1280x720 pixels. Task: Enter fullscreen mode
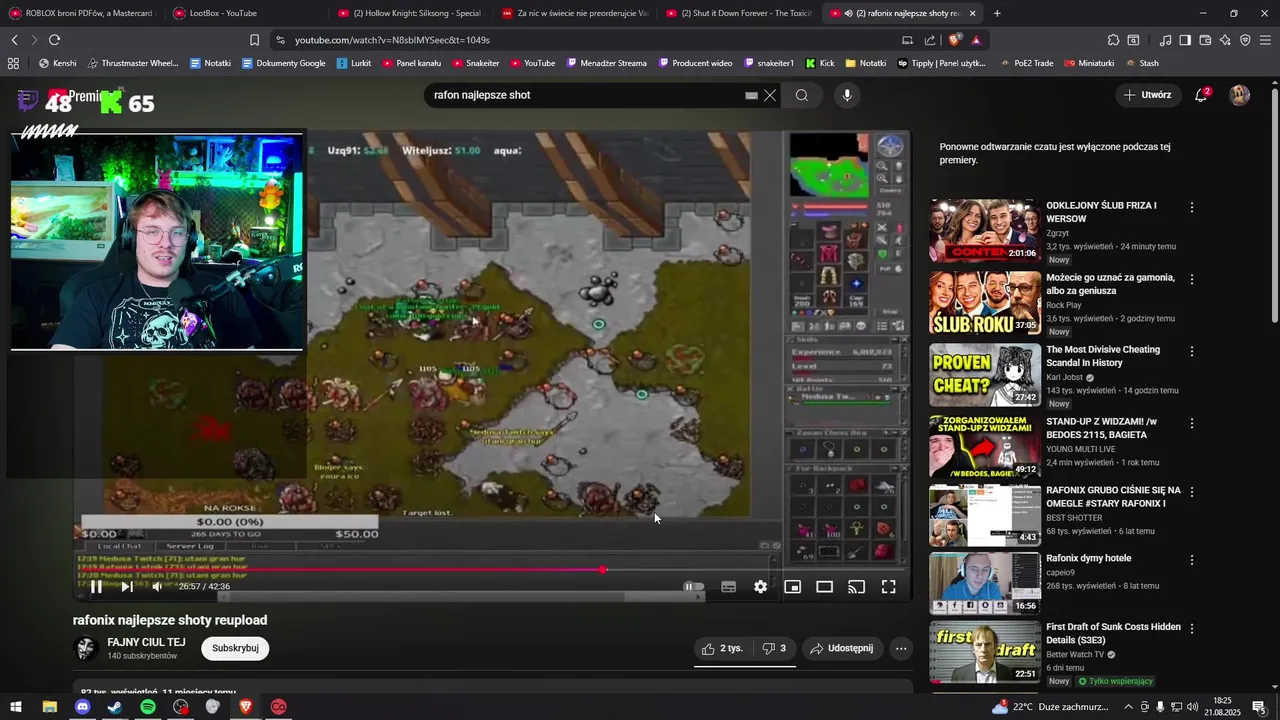[888, 587]
